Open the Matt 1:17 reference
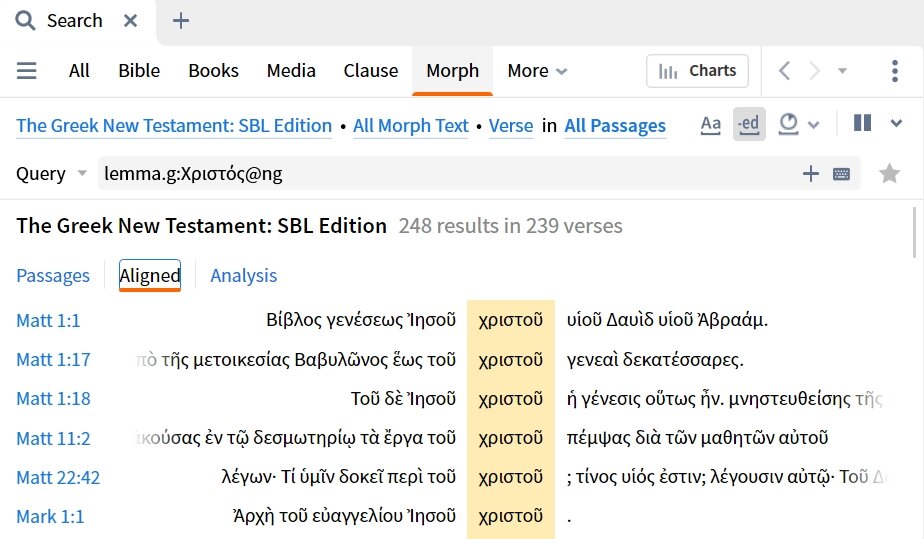Viewport: 924px width, 539px height. click(53, 359)
